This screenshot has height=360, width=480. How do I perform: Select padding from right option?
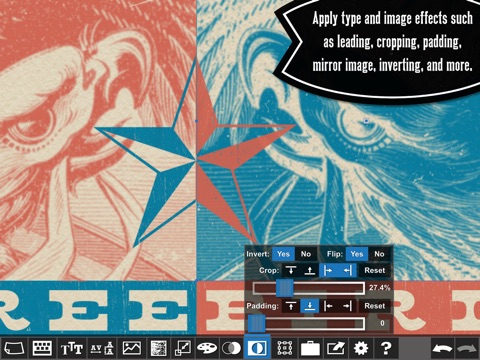coord(347,306)
